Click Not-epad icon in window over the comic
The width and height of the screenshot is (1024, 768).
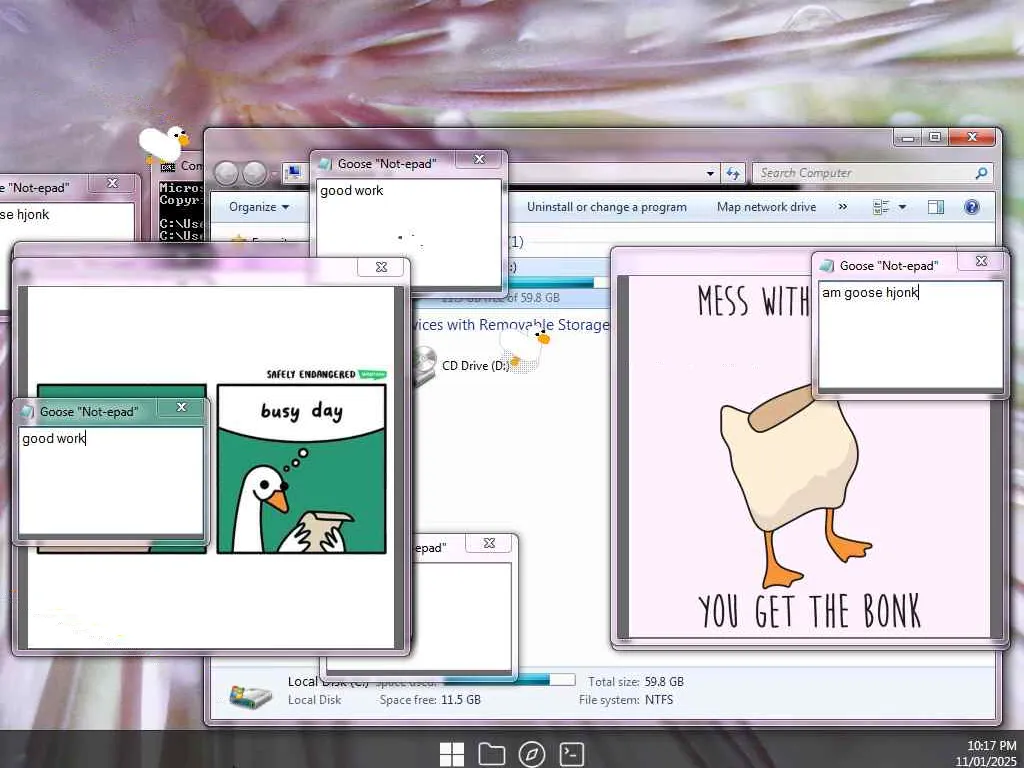click(27, 412)
